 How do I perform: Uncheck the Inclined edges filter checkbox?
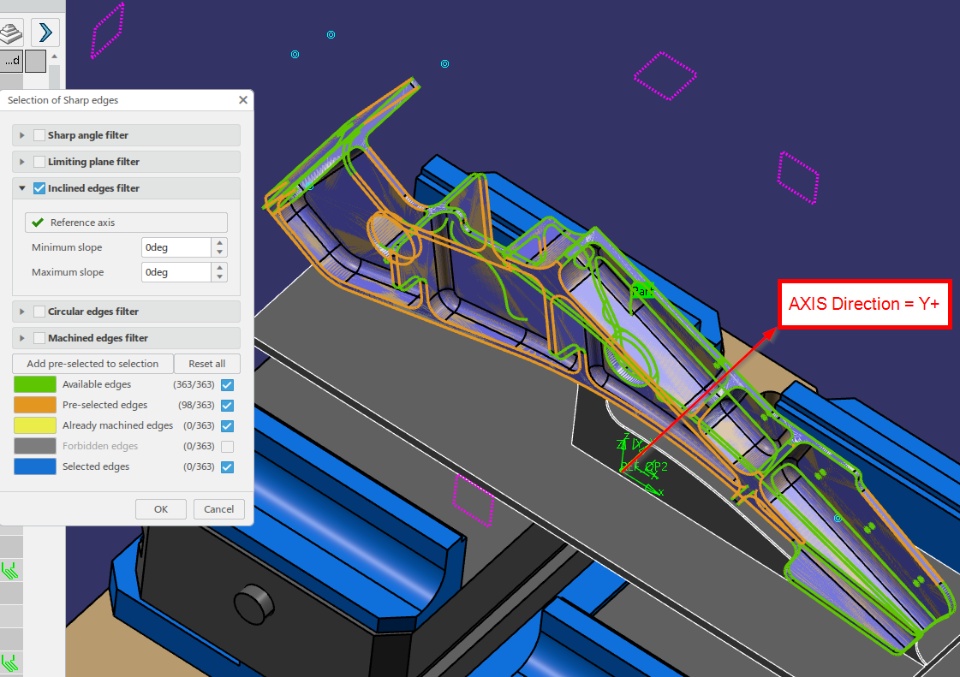click(x=39, y=188)
